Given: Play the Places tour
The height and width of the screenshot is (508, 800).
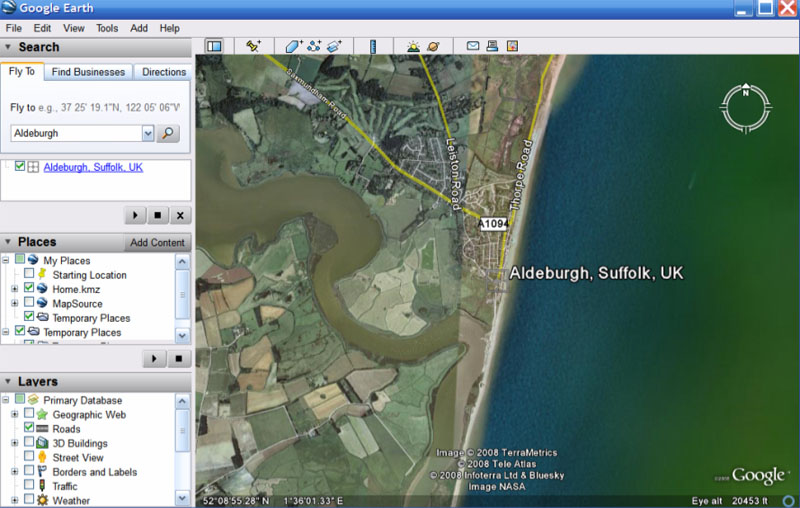Looking at the screenshot, I should (154, 359).
